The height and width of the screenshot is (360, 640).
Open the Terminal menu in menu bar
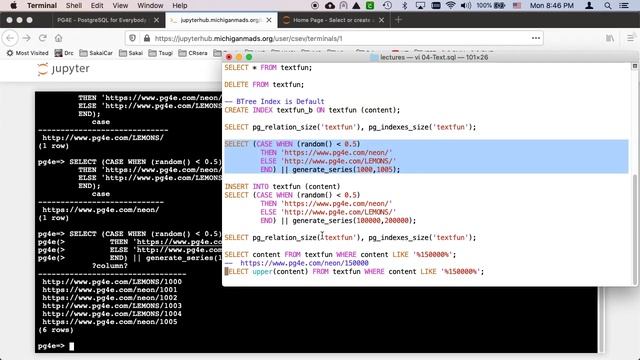(42, 5)
